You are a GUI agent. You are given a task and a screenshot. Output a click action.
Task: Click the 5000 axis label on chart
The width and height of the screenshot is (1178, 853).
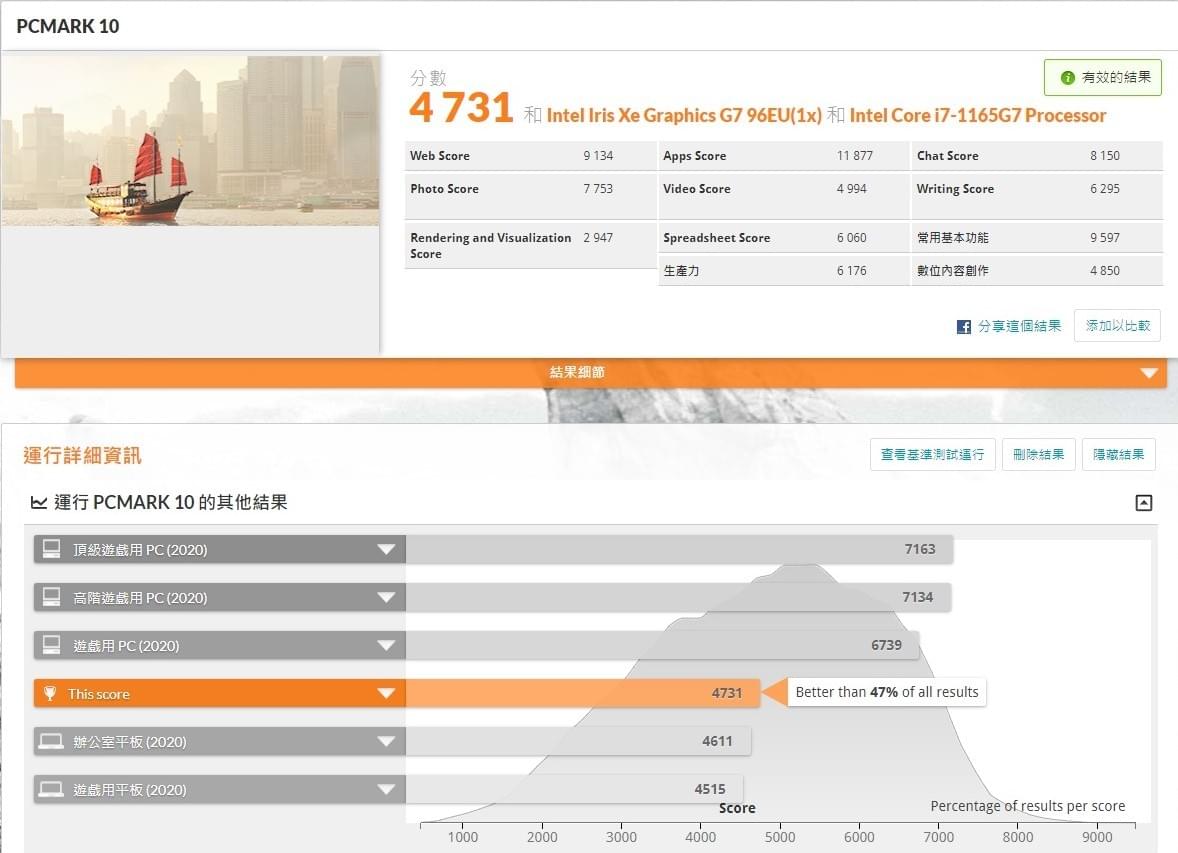[780, 837]
